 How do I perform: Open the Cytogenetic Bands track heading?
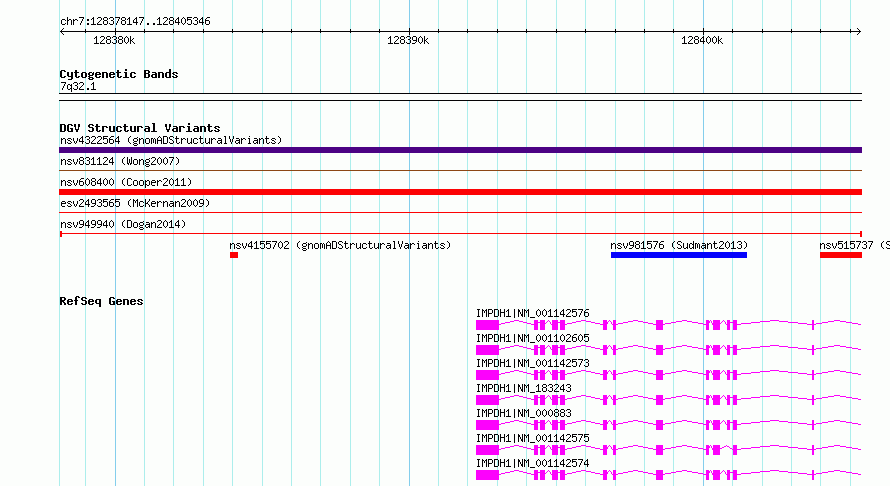(x=119, y=74)
